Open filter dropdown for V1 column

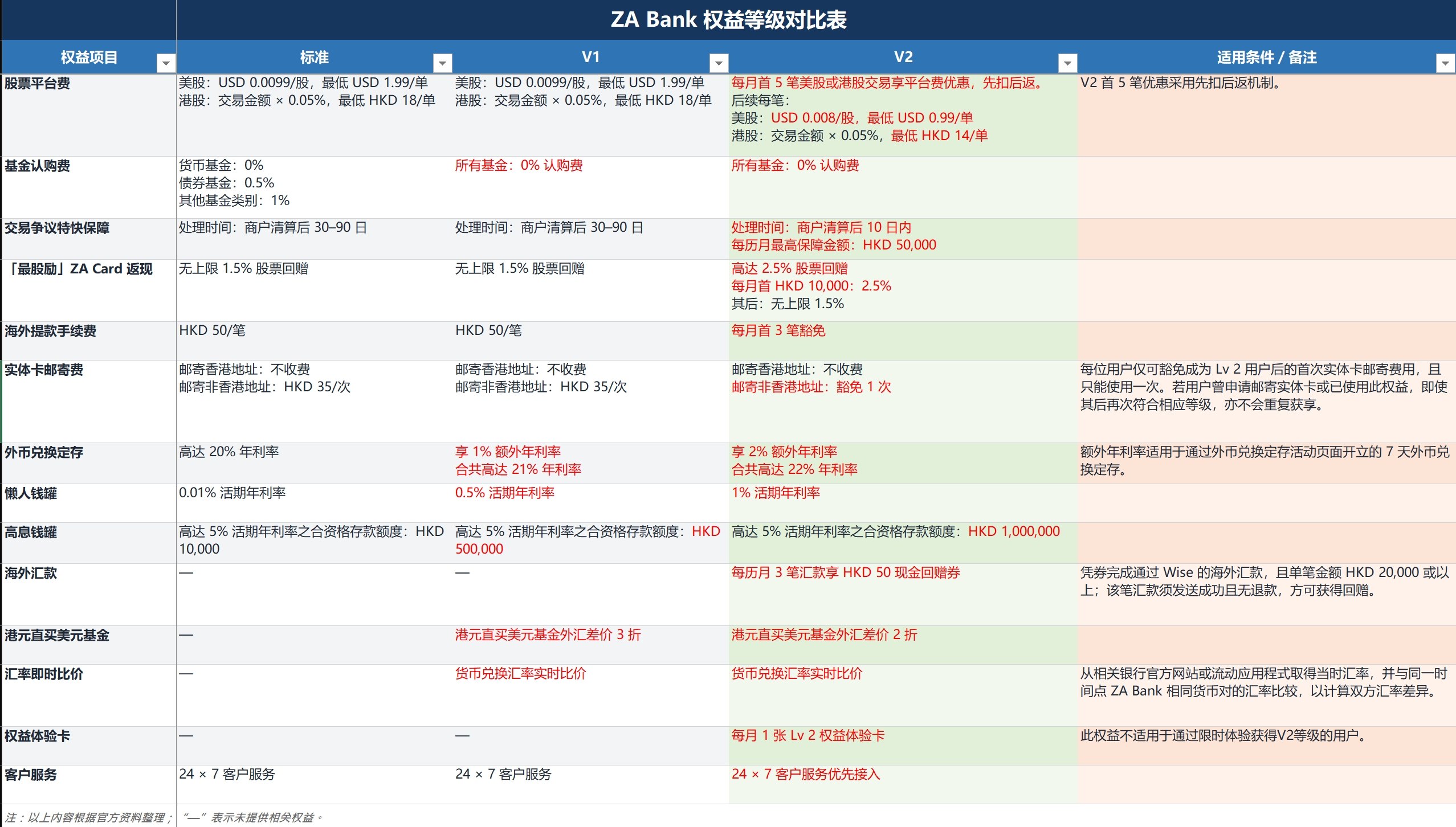[719, 63]
